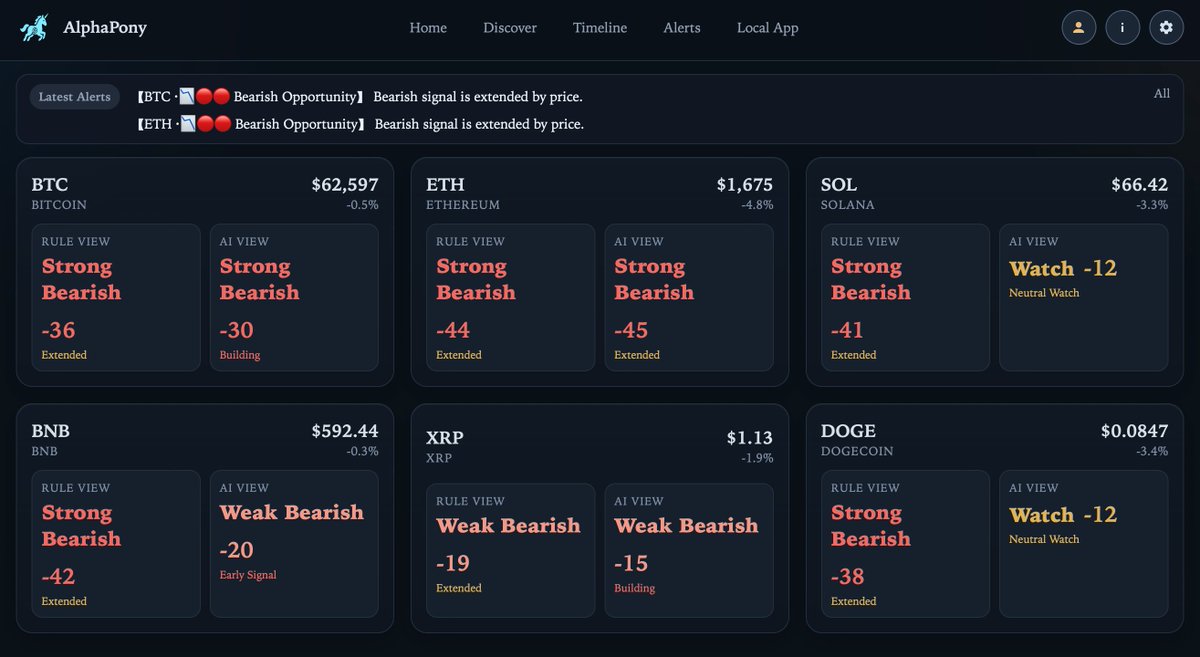Click BTC AI score -30
The width and height of the screenshot is (1200, 657).
click(x=237, y=330)
